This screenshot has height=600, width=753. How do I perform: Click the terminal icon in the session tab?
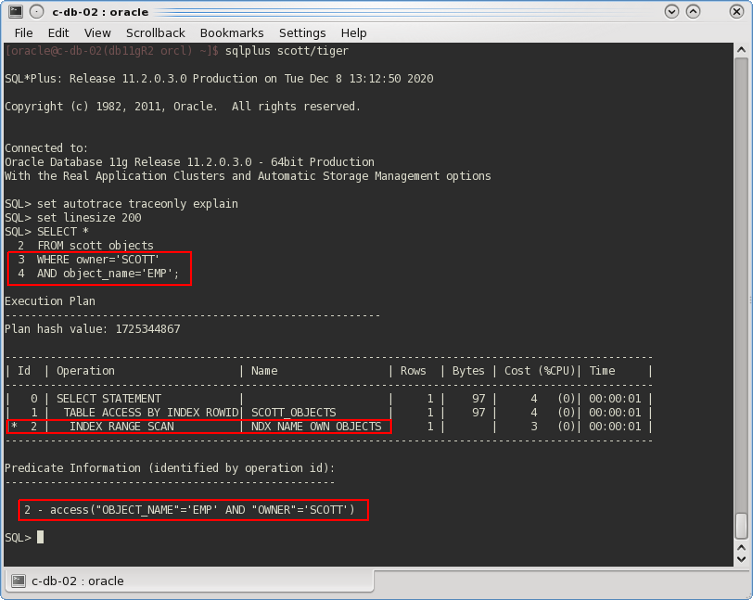pos(18,581)
